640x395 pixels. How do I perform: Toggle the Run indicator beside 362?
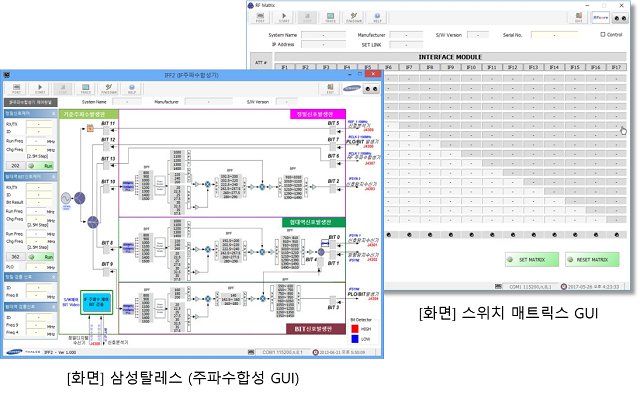pyautogui.click(x=41, y=257)
